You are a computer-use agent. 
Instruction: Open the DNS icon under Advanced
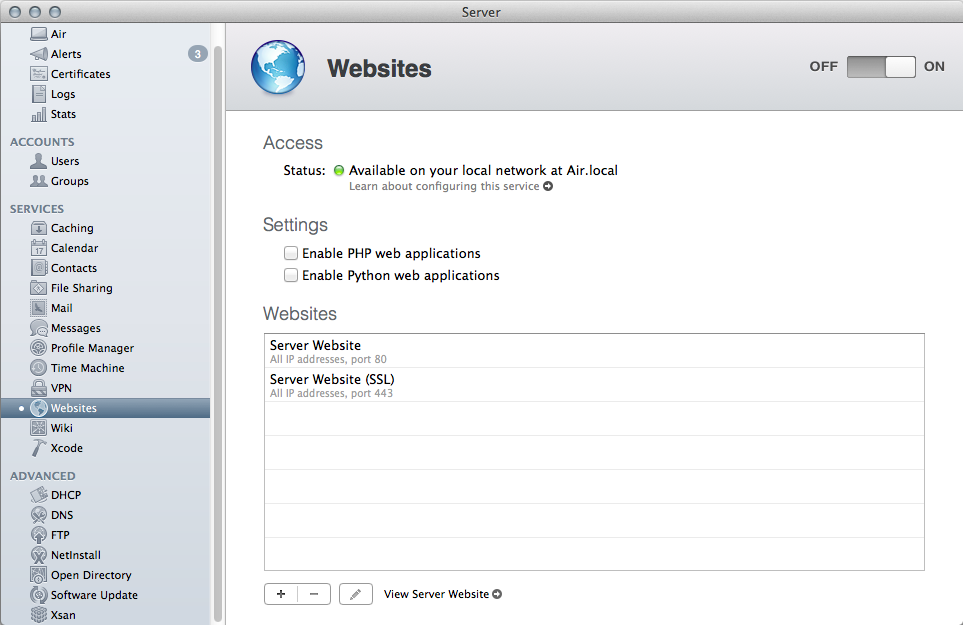click(x=39, y=515)
